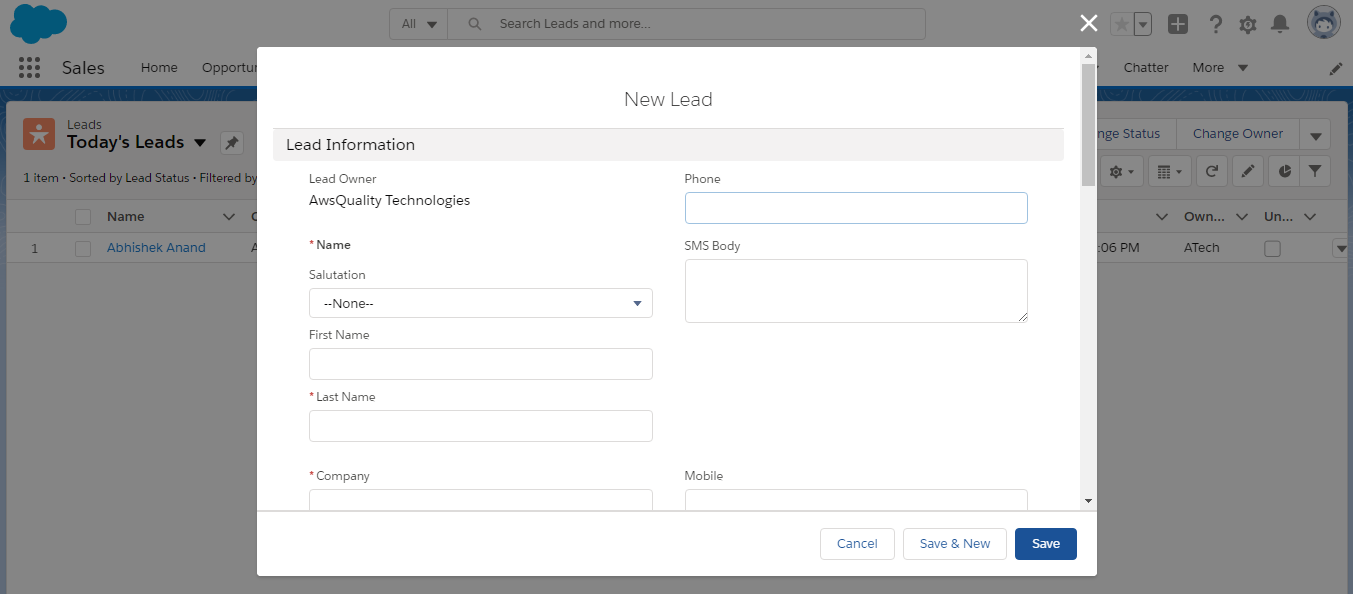Cancel the New Lead dialog
The height and width of the screenshot is (594, 1353).
(x=857, y=544)
